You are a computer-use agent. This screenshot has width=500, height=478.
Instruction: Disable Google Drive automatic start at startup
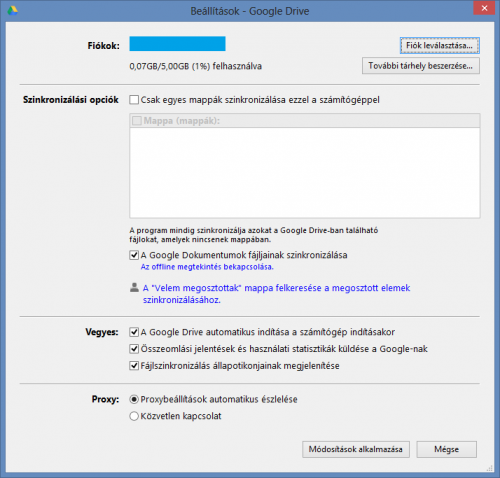(134, 332)
